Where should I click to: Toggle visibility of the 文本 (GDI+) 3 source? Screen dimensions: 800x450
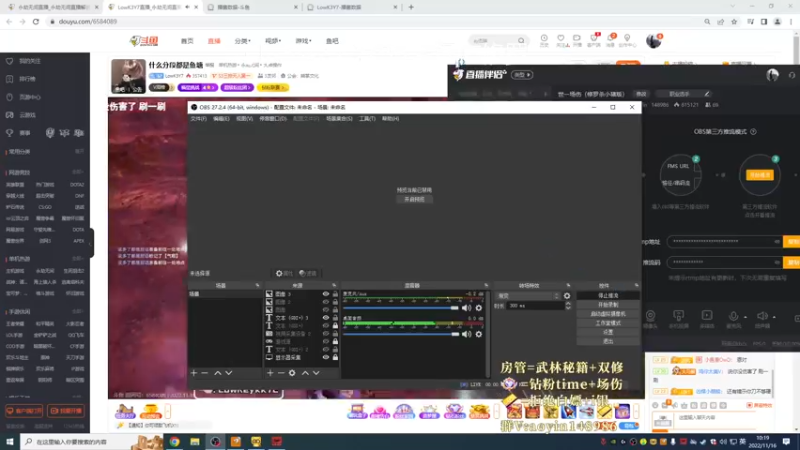point(326,318)
